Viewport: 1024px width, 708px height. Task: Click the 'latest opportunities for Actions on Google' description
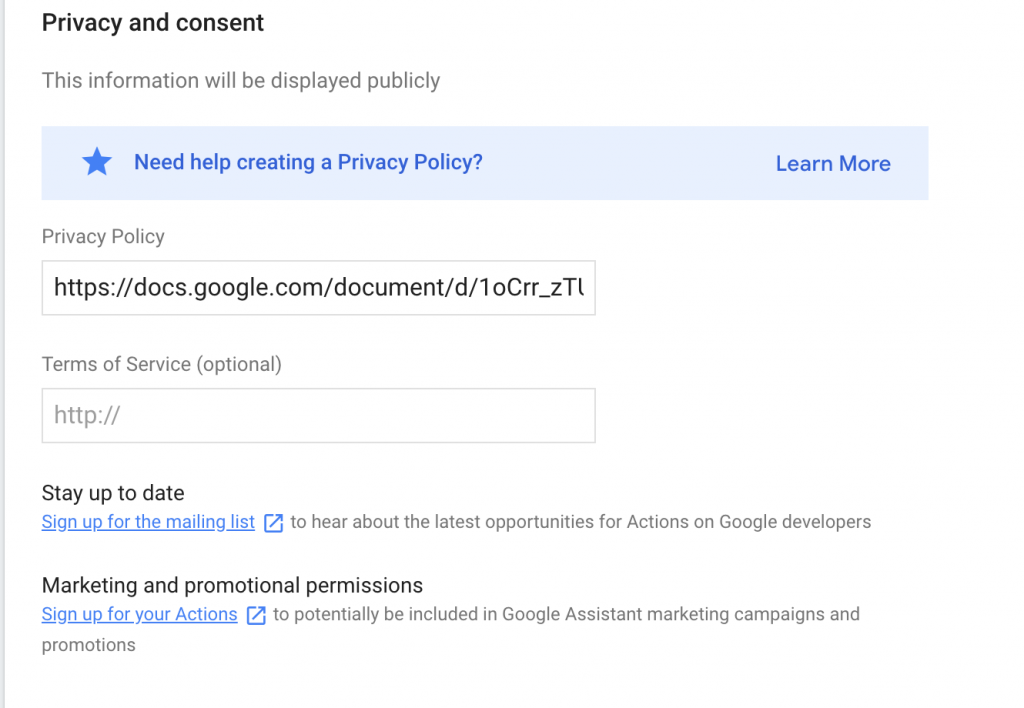[x=580, y=522]
